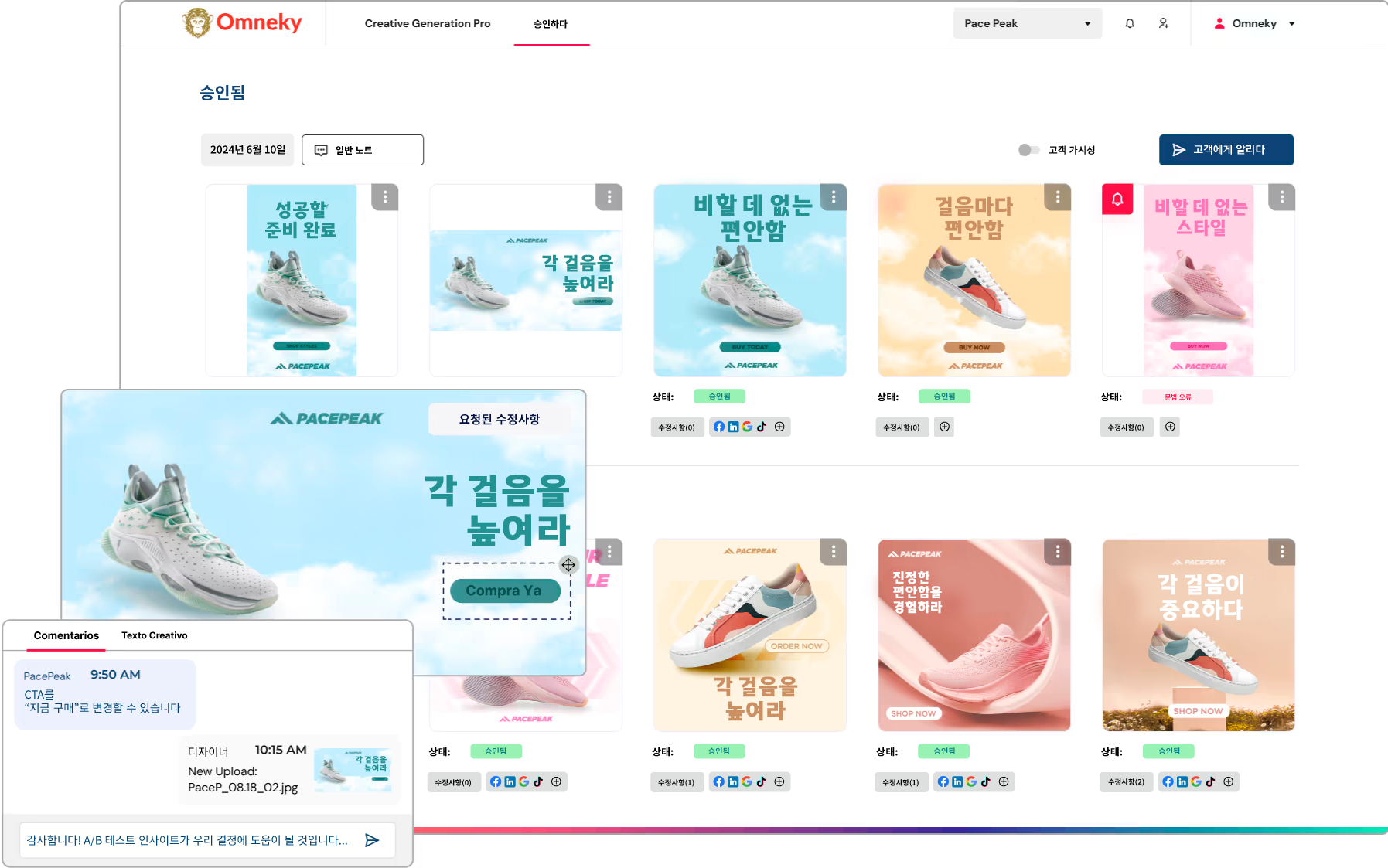Expand the Pace Peak brand dropdown
This screenshot has height=868, width=1388.
tap(1027, 23)
